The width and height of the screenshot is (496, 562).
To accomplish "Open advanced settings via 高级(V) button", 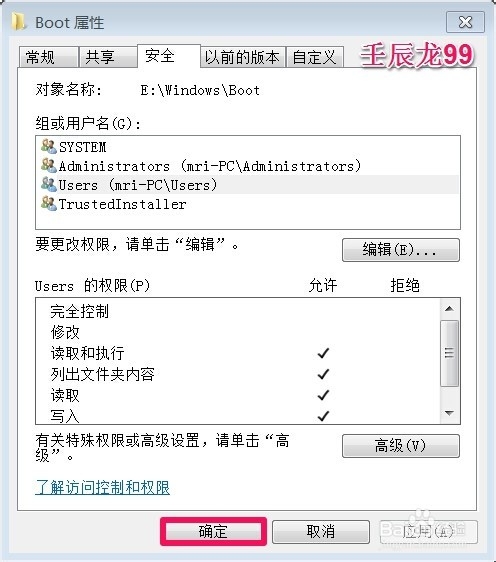I will pos(401,446).
